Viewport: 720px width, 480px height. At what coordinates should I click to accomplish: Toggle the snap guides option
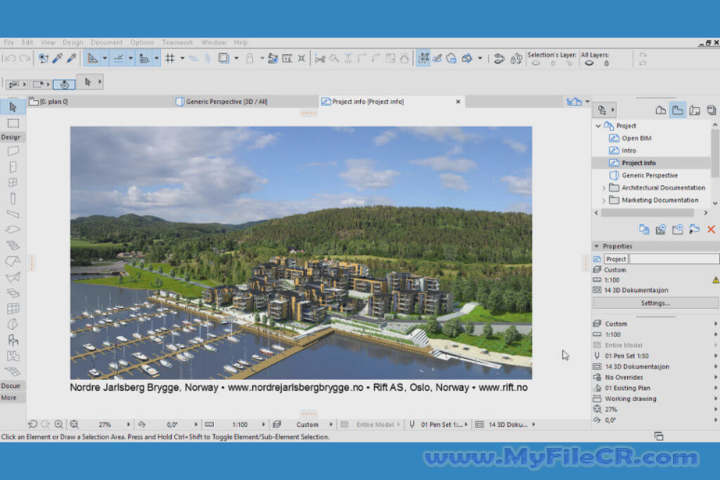[118, 58]
